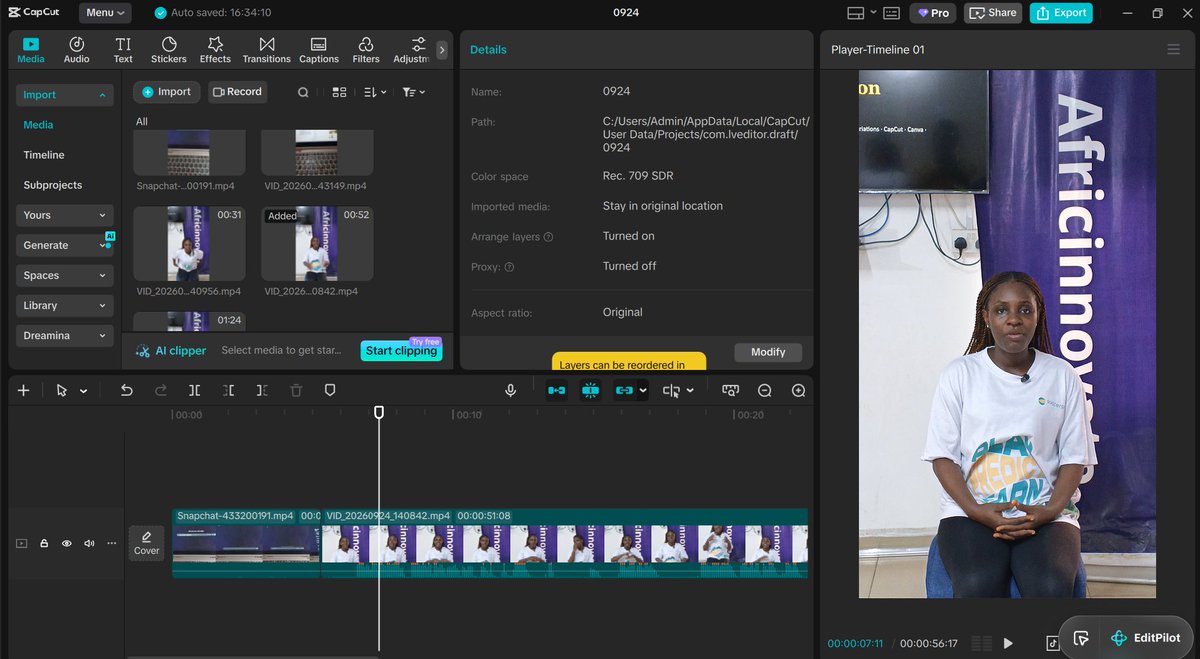Image resolution: width=1200 pixels, height=659 pixels.
Task: Click the timeline playhead handle
Action: pos(379,412)
